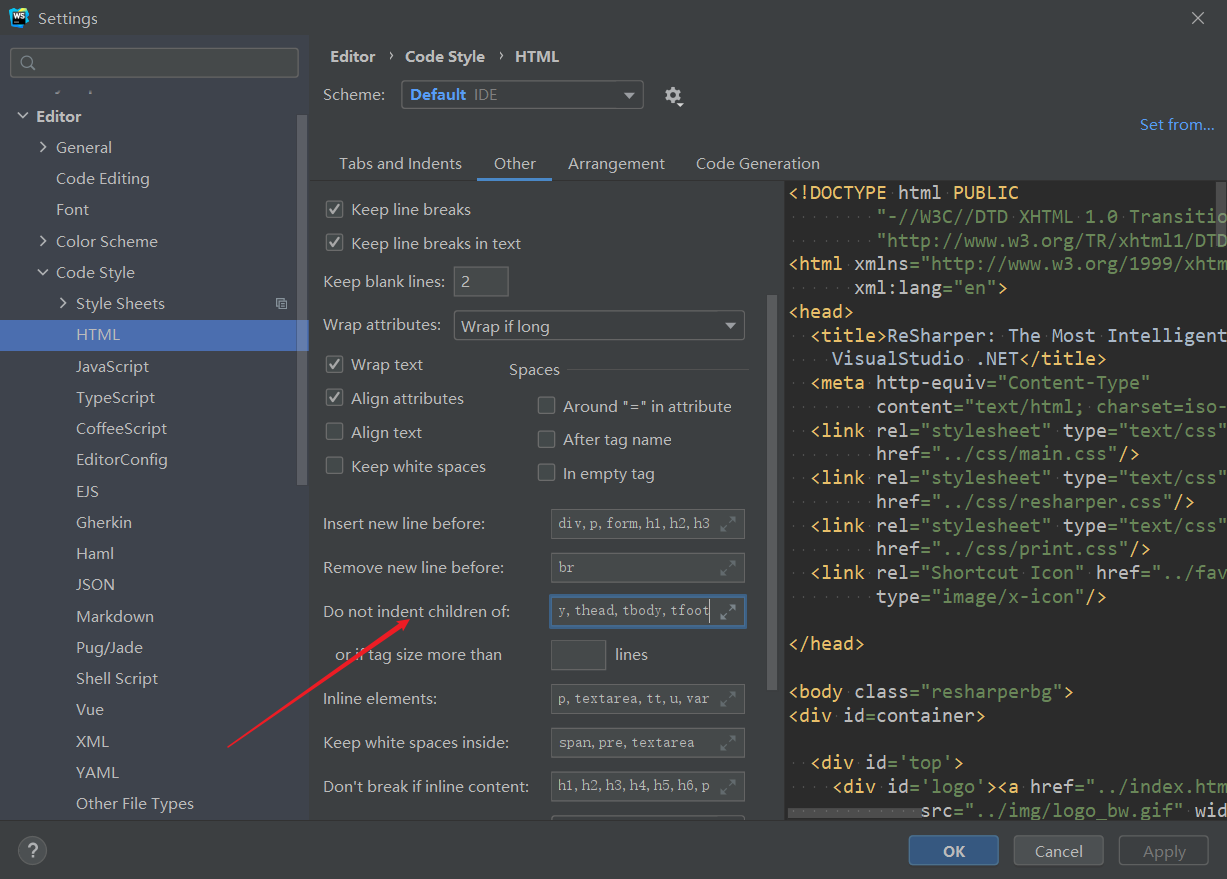Toggle Keep line breaks checkbox

[x=335, y=210]
